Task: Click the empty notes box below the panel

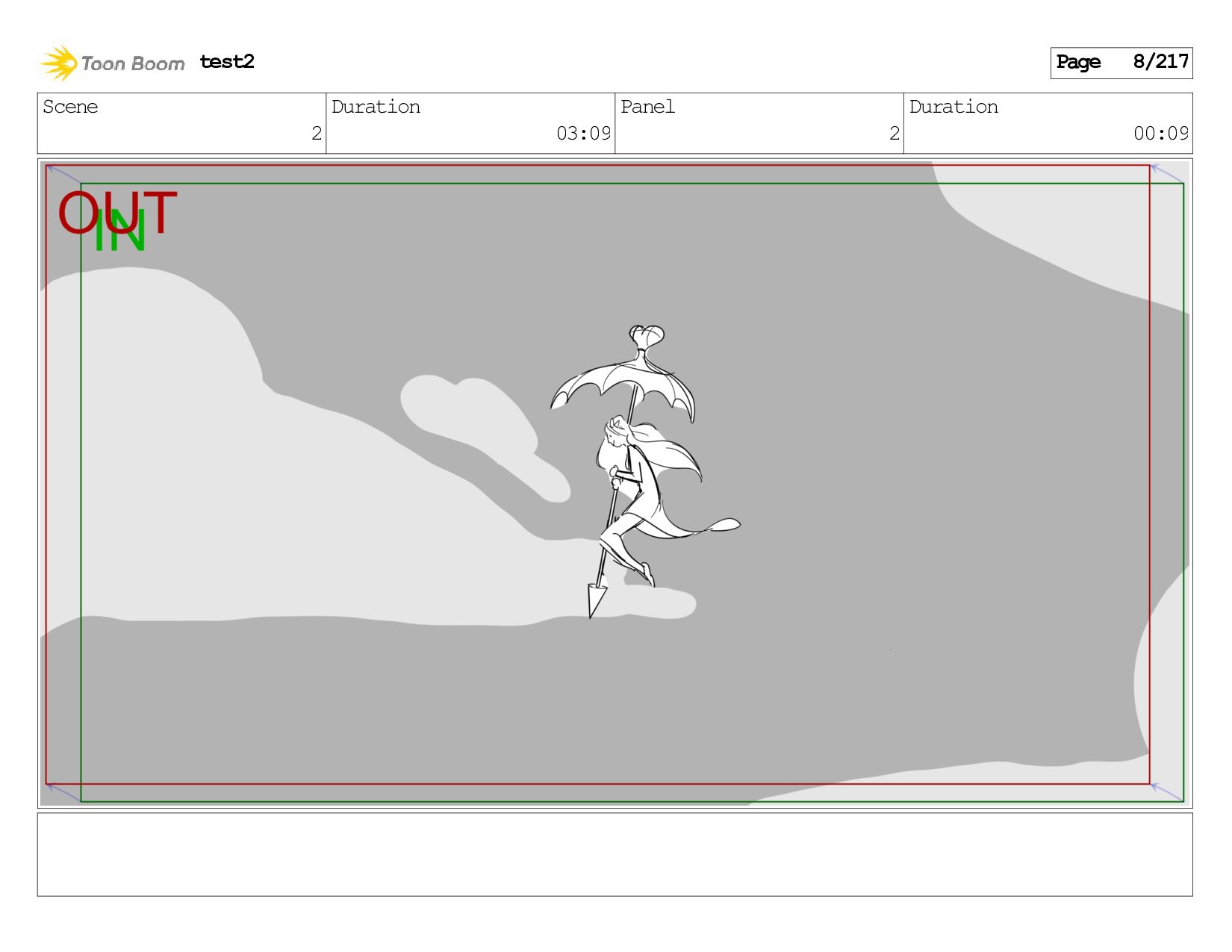Action: (615, 854)
